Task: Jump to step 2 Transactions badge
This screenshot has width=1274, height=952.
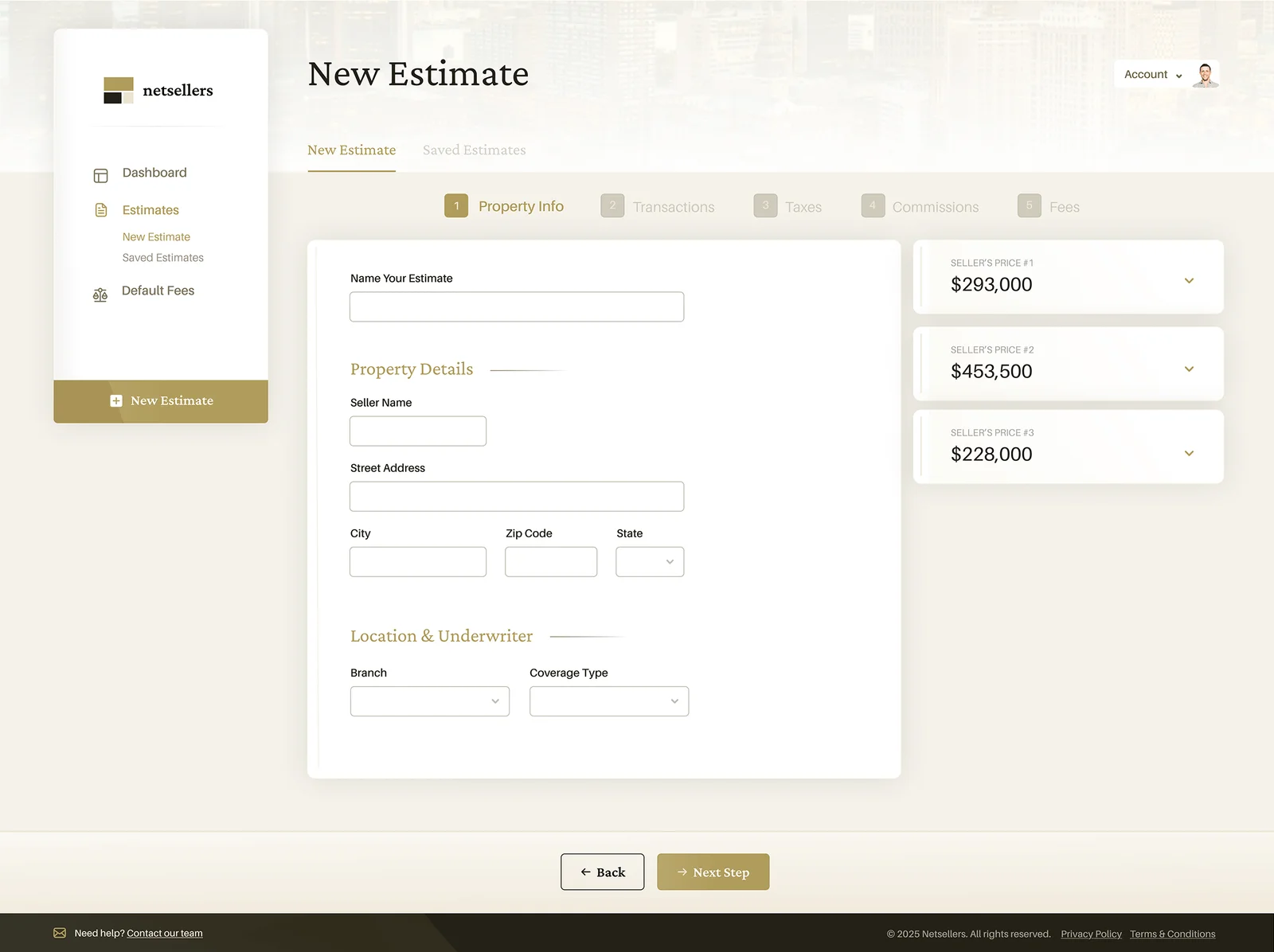Action: [x=612, y=206]
